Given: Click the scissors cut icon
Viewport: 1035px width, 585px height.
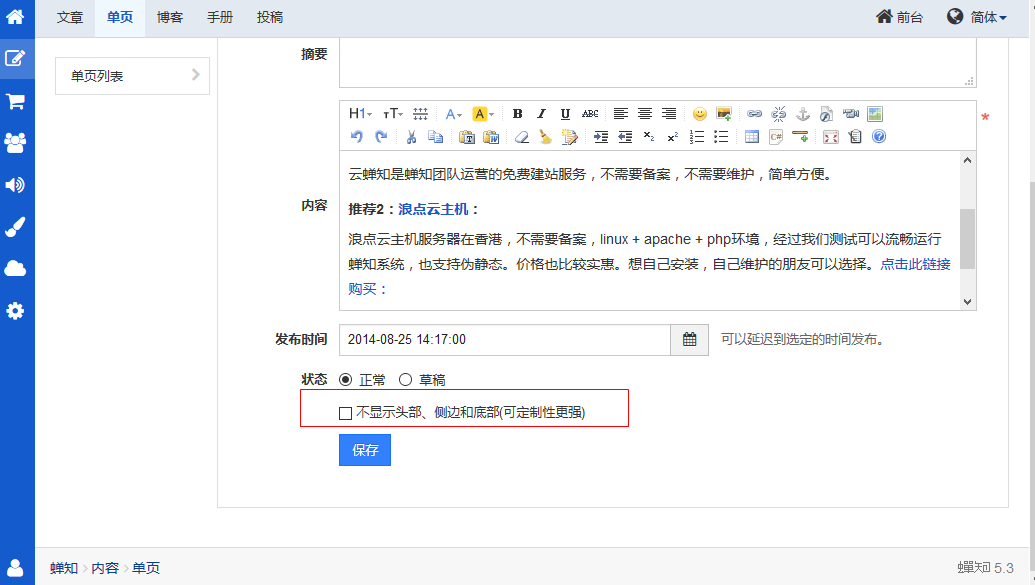Looking at the screenshot, I should [x=410, y=137].
